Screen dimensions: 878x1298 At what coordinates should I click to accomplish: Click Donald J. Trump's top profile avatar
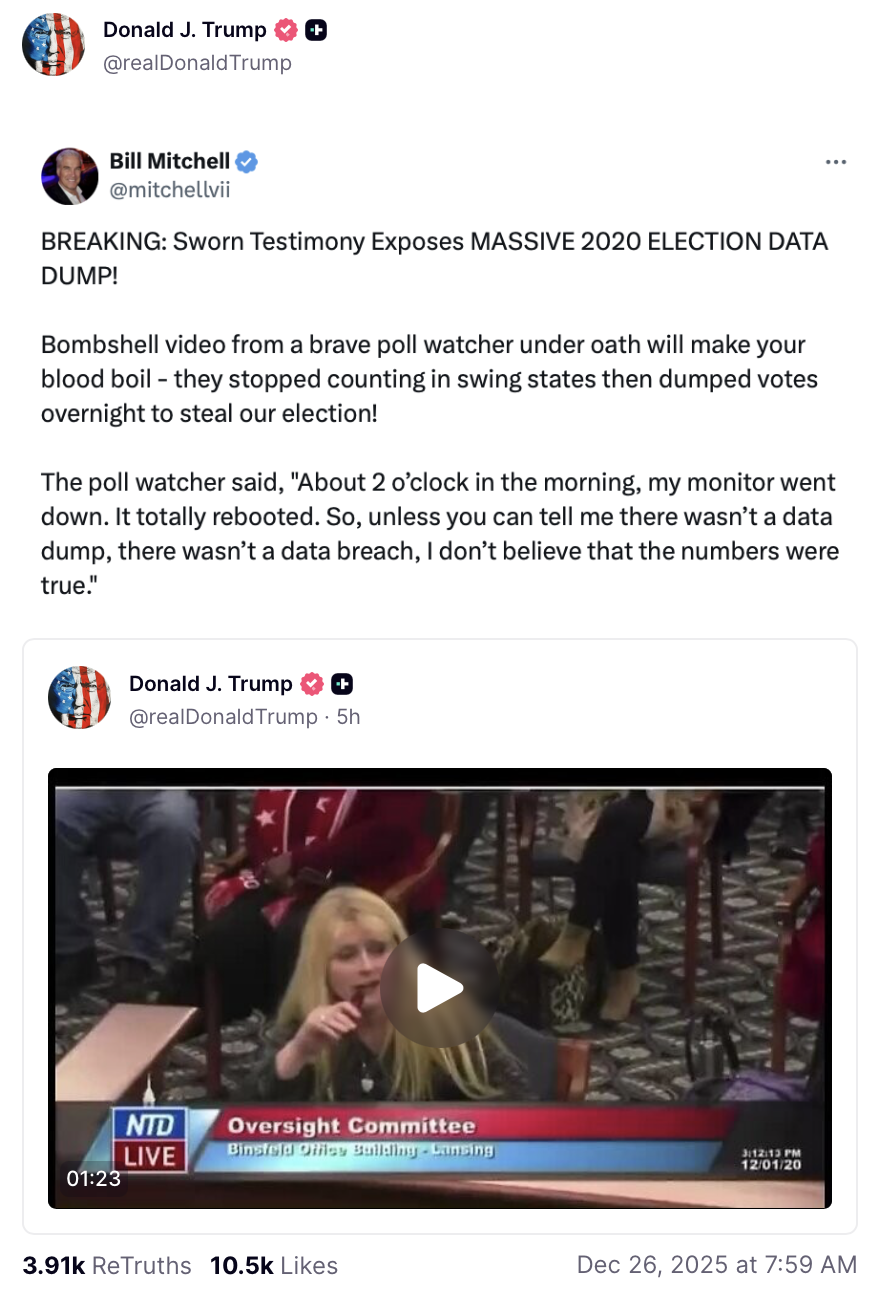coord(54,45)
